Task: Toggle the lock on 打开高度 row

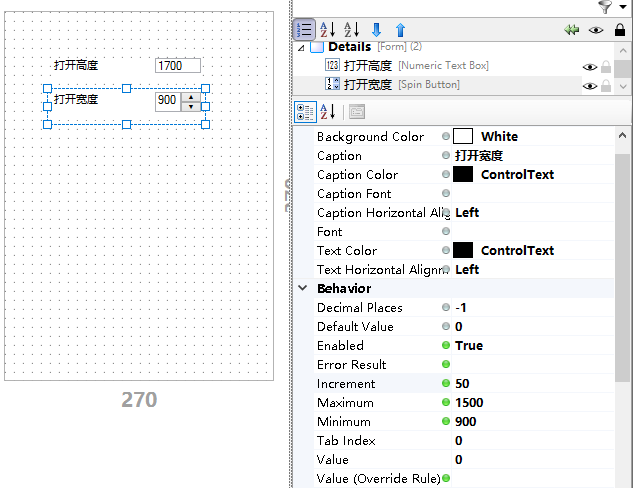Action: [606, 67]
